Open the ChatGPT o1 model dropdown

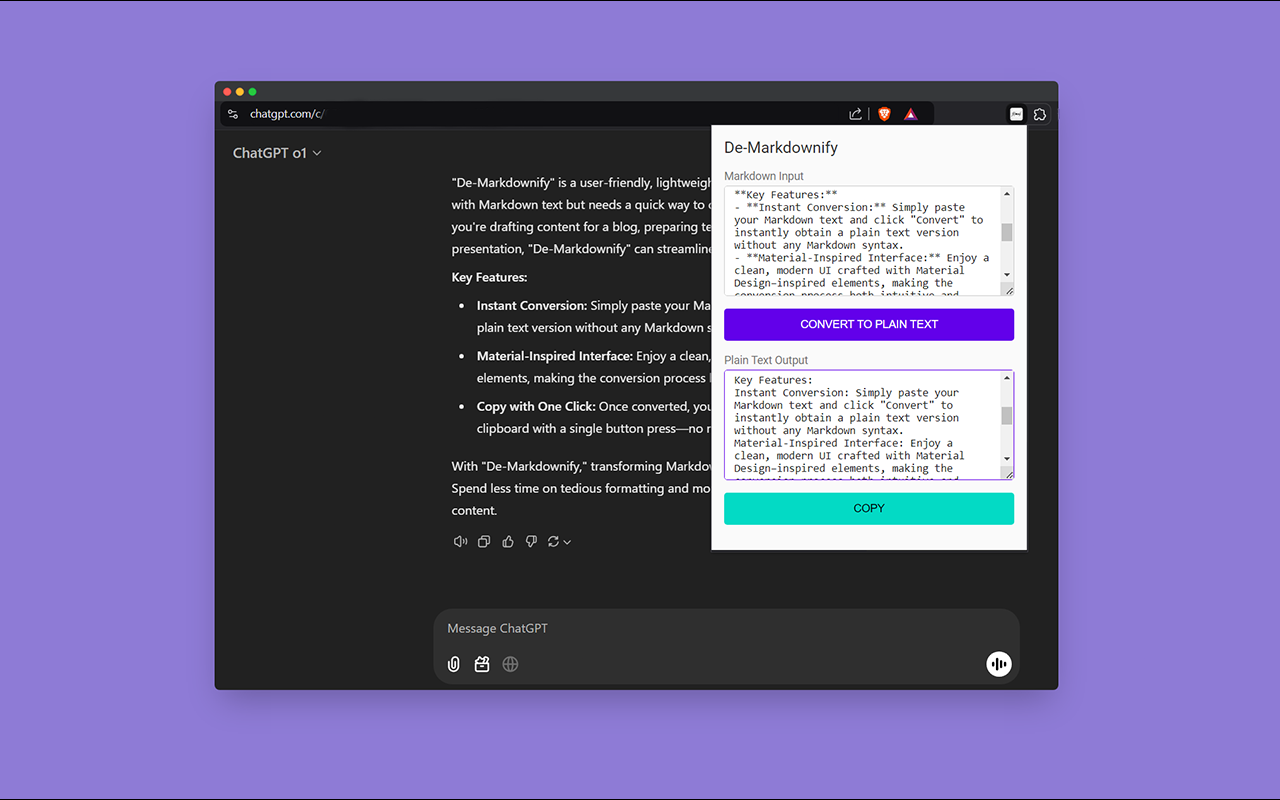(277, 153)
